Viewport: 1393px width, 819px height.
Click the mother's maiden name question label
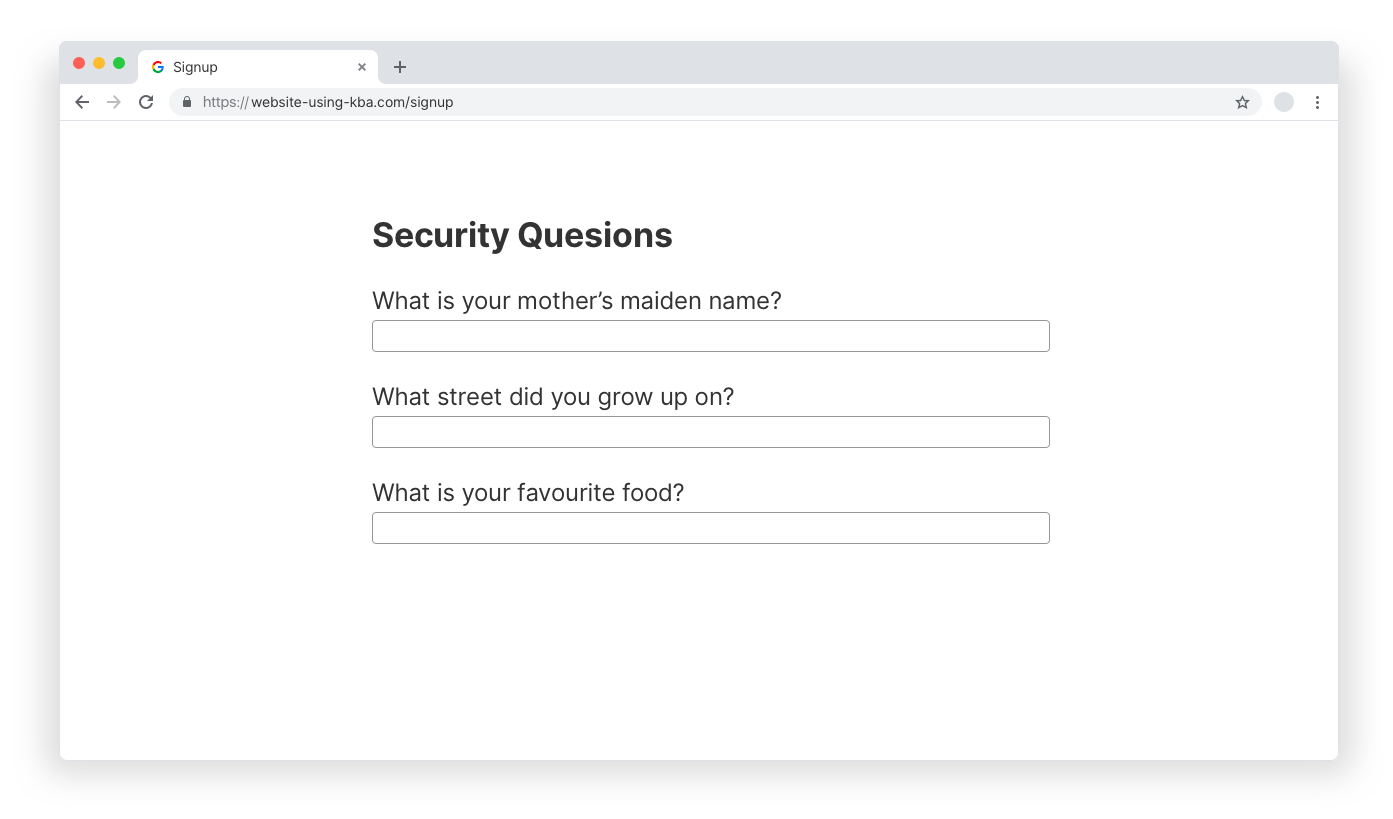click(x=577, y=301)
